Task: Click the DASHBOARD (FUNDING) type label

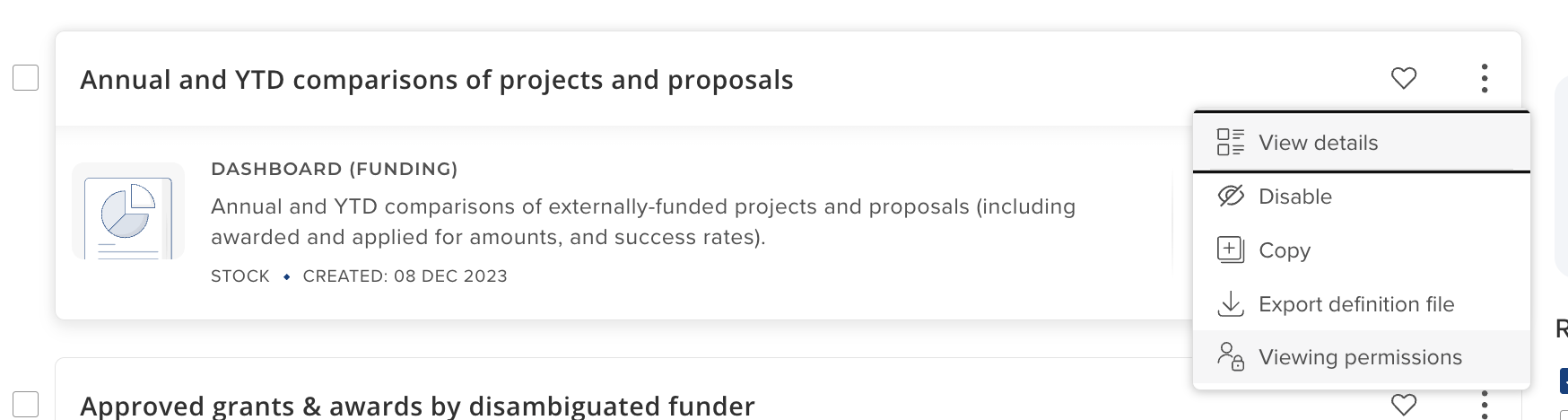Action: (x=334, y=169)
